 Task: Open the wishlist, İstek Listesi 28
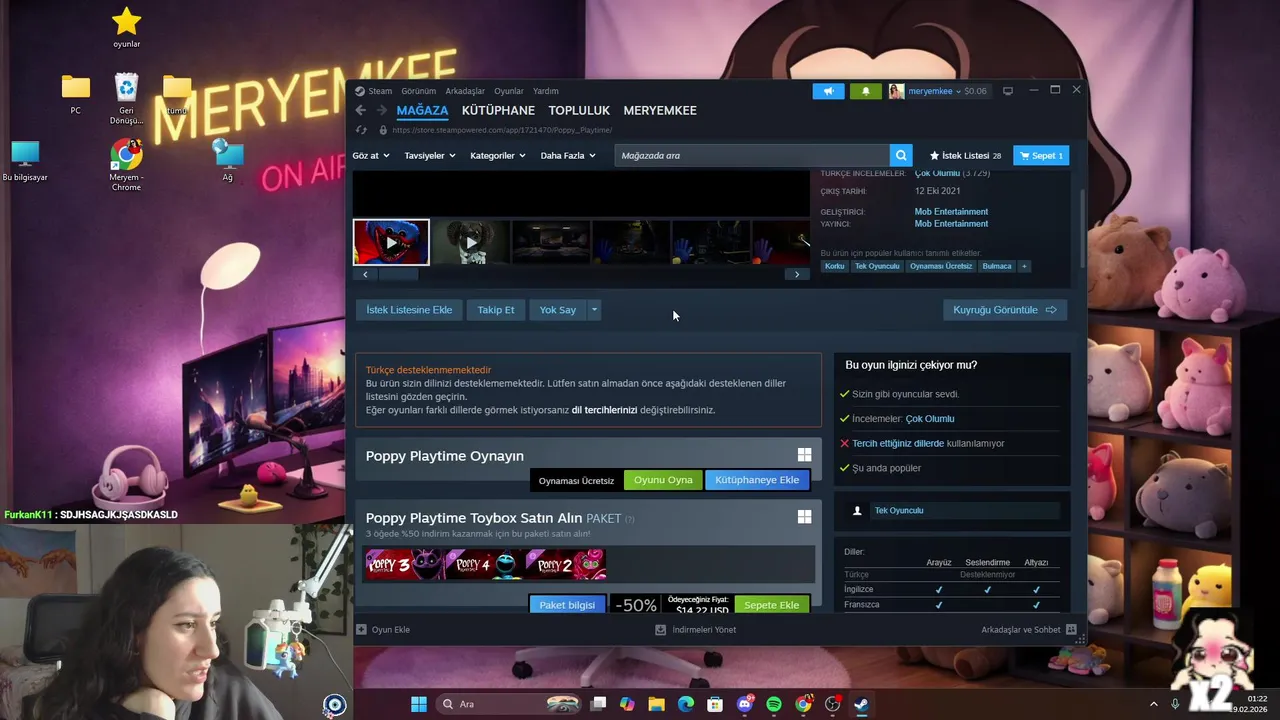[x=965, y=155]
